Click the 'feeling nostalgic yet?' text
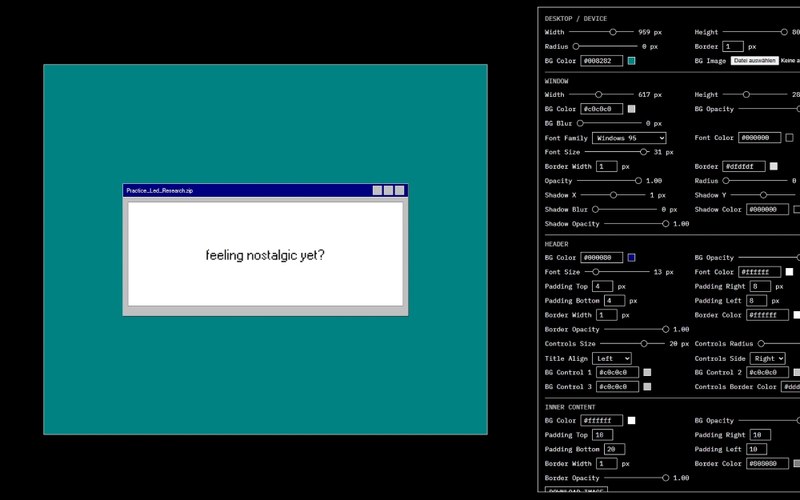 click(265, 255)
